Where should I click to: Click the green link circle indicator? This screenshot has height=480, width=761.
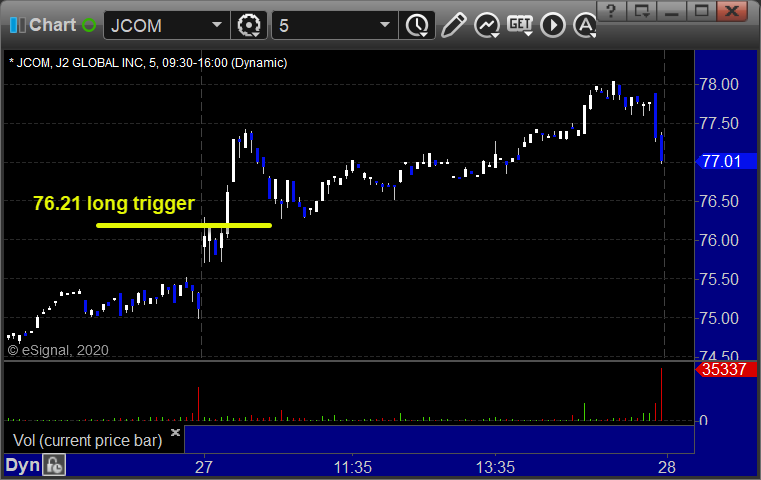click(89, 25)
